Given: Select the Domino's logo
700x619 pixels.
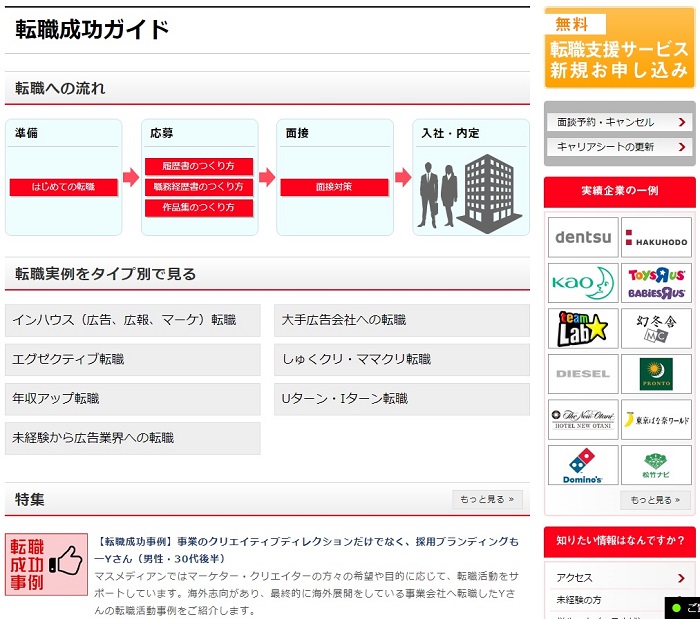Looking at the screenshot, I should point(583,465).
